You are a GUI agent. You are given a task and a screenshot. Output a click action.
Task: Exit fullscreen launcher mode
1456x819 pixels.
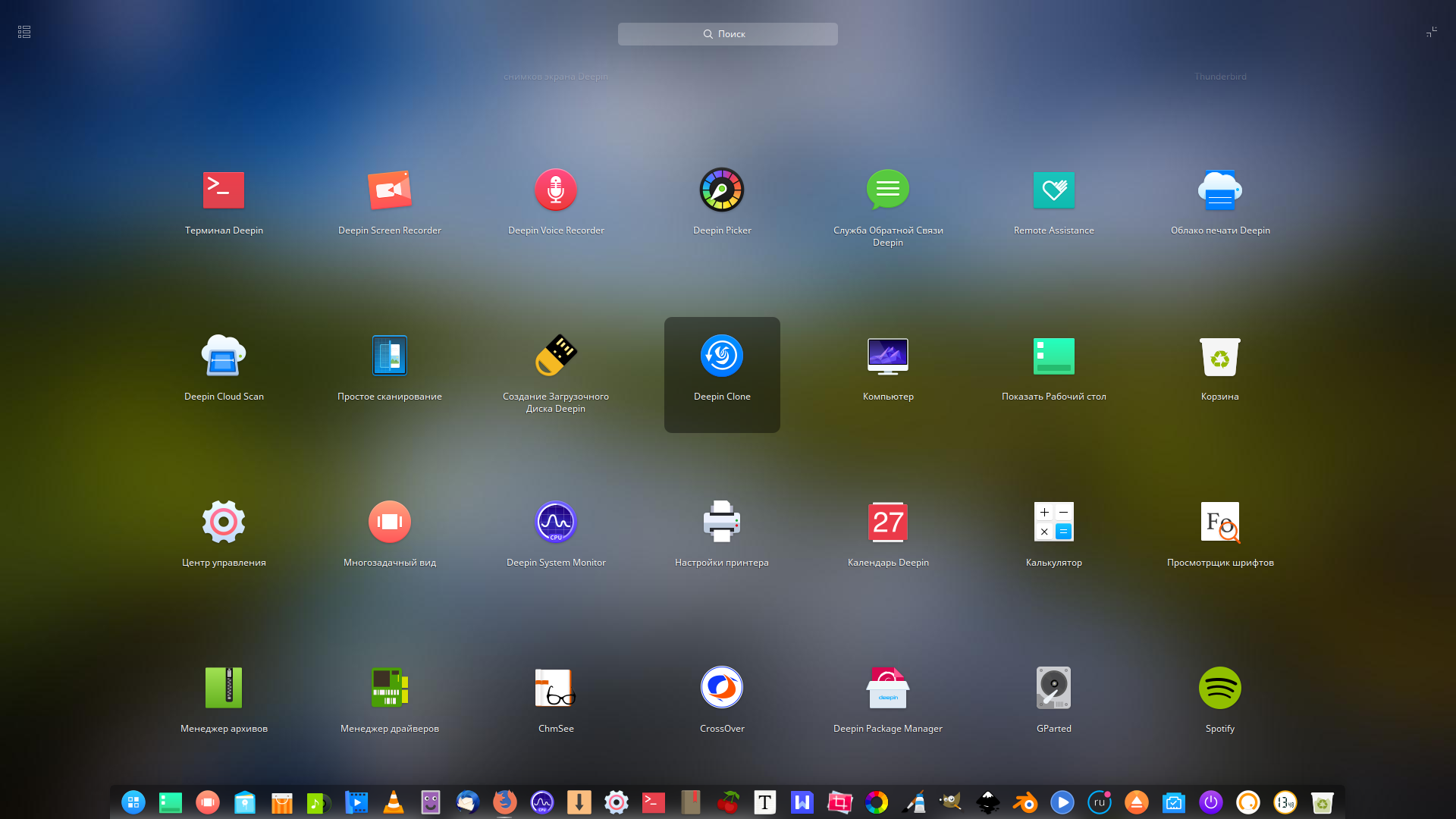(1431, 32)
